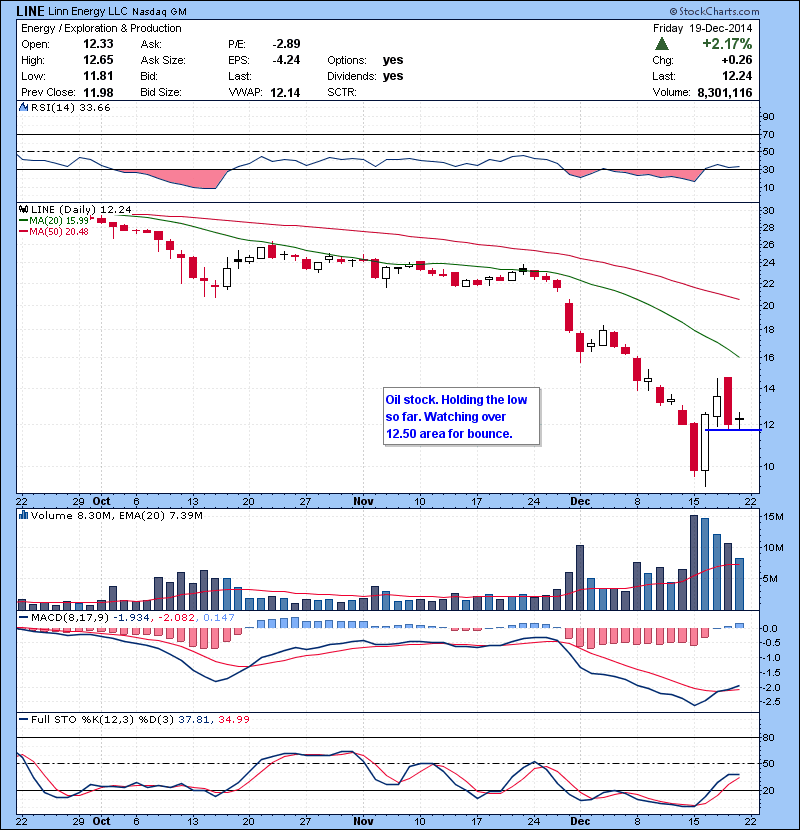
Task: Click the Last price 12.24
Action: (x=737, y=76)
